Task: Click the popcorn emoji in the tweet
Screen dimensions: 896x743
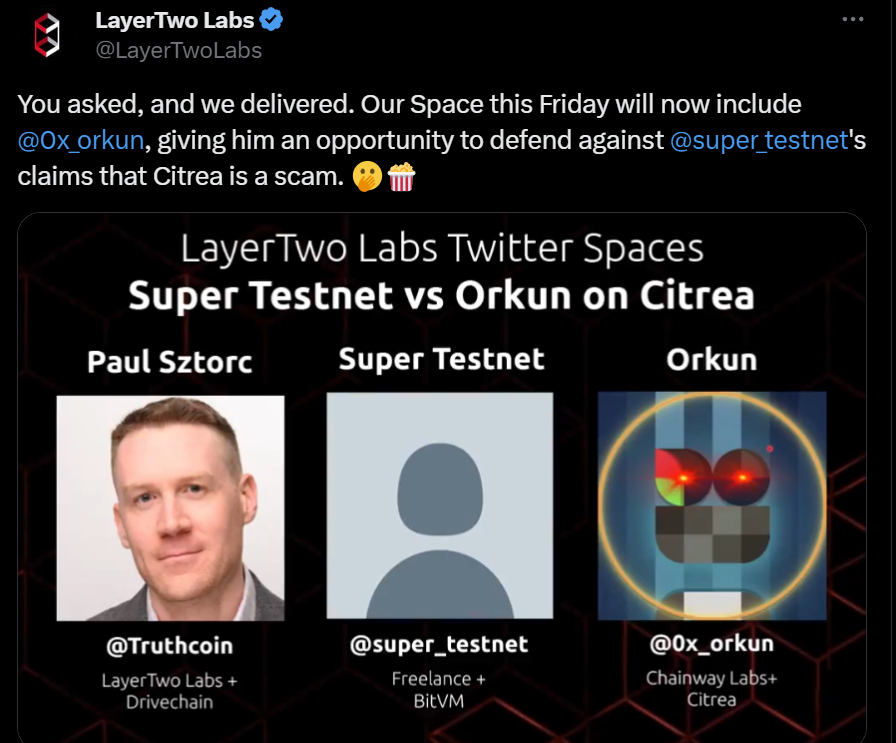Action: click(x=401, y=177)
